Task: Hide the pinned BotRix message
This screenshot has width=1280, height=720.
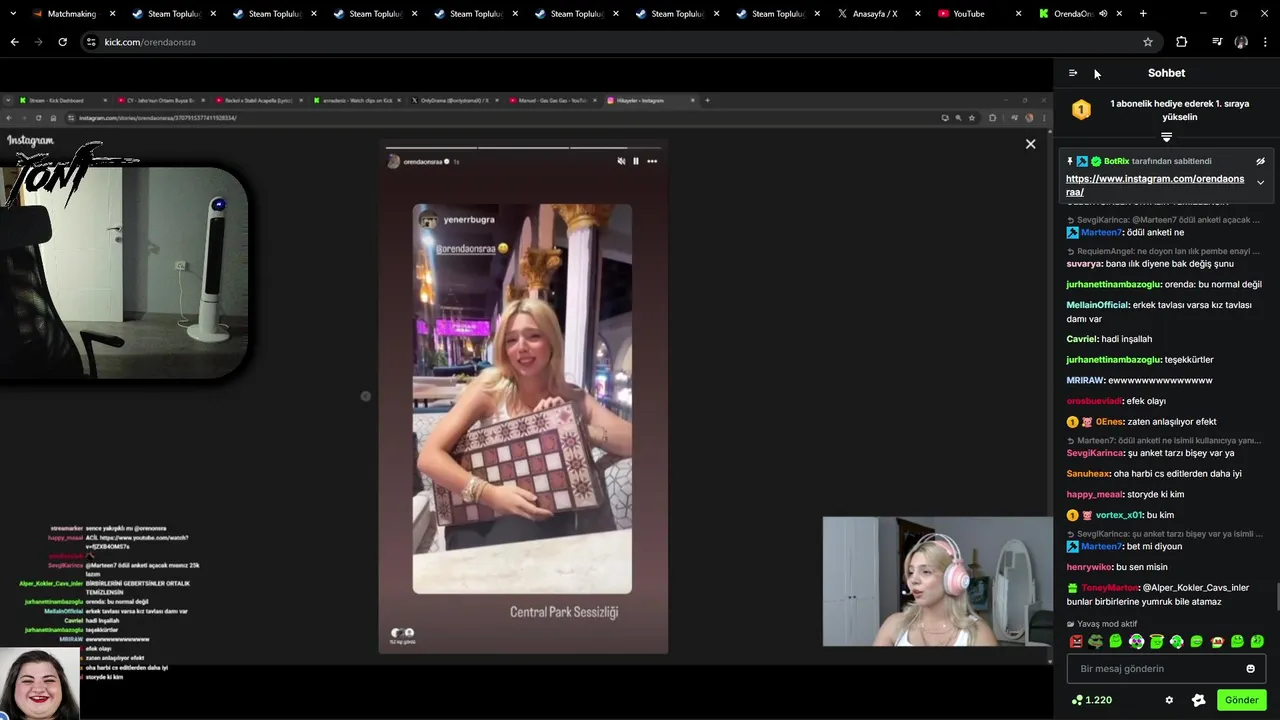Action: tap(1260, 161)
